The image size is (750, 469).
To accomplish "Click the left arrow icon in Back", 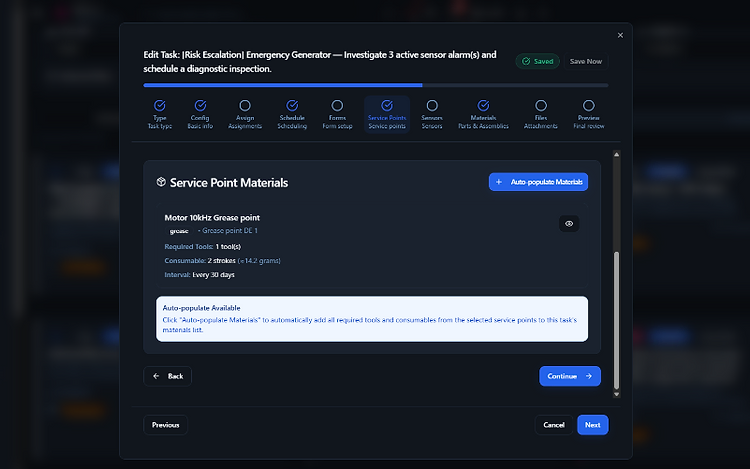I will tap(156, 376).
